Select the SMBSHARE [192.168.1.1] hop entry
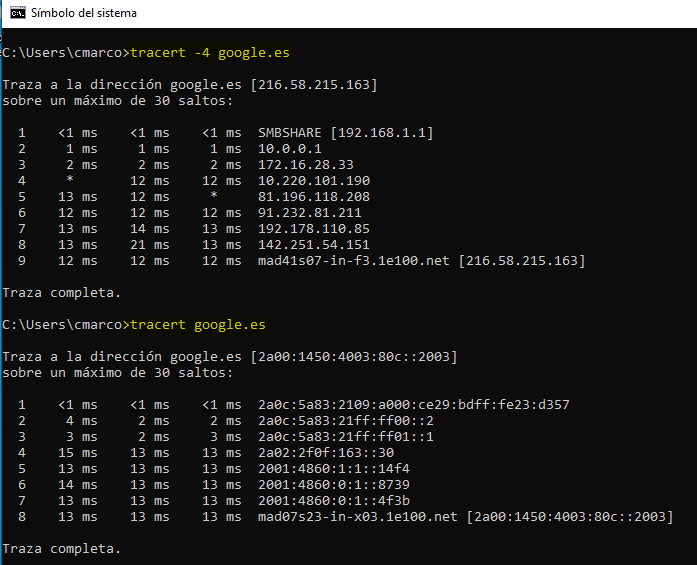 (x=345, y=133)
